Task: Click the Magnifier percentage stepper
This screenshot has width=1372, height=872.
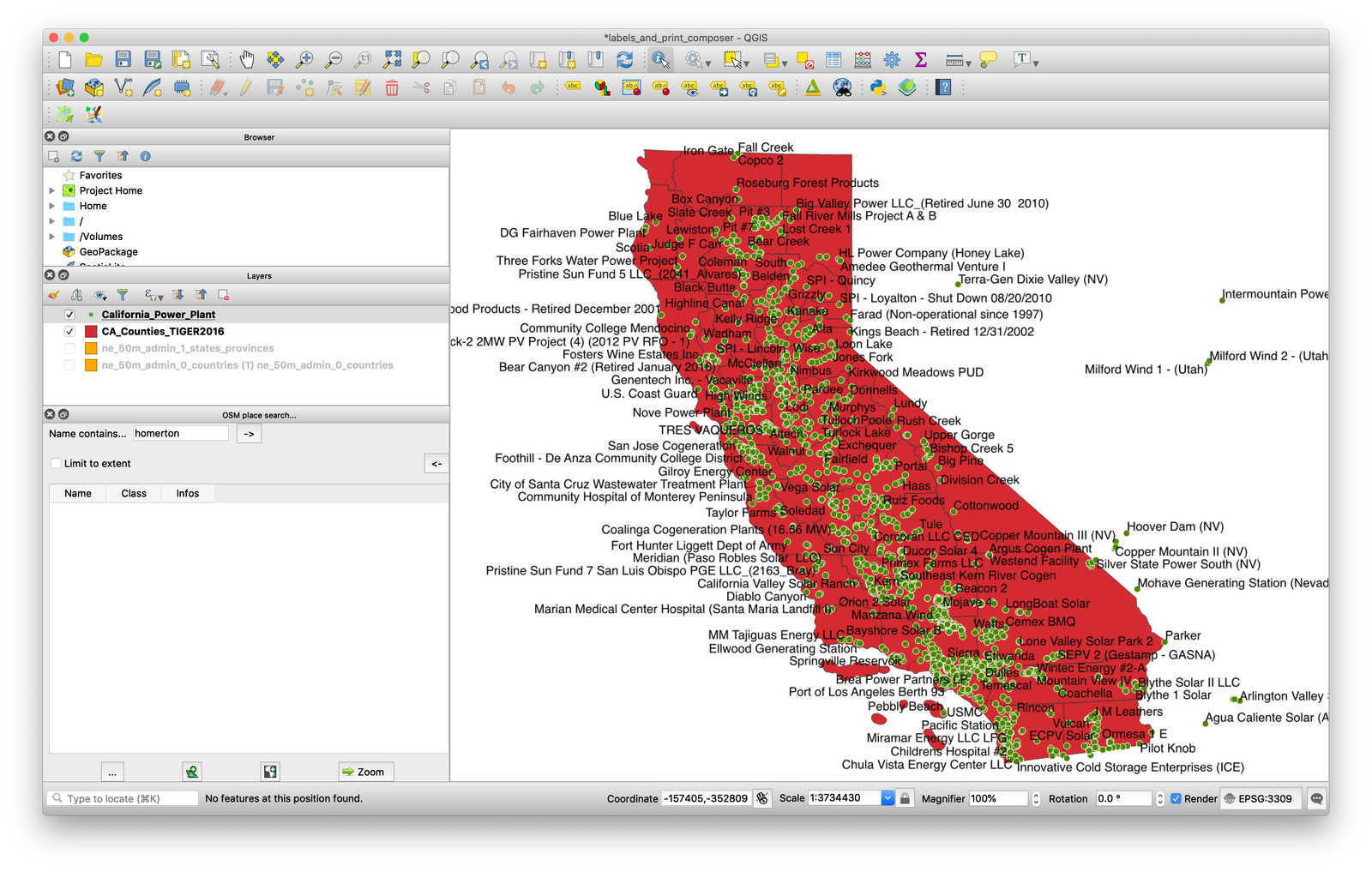Action: [x=1036, y=798]
